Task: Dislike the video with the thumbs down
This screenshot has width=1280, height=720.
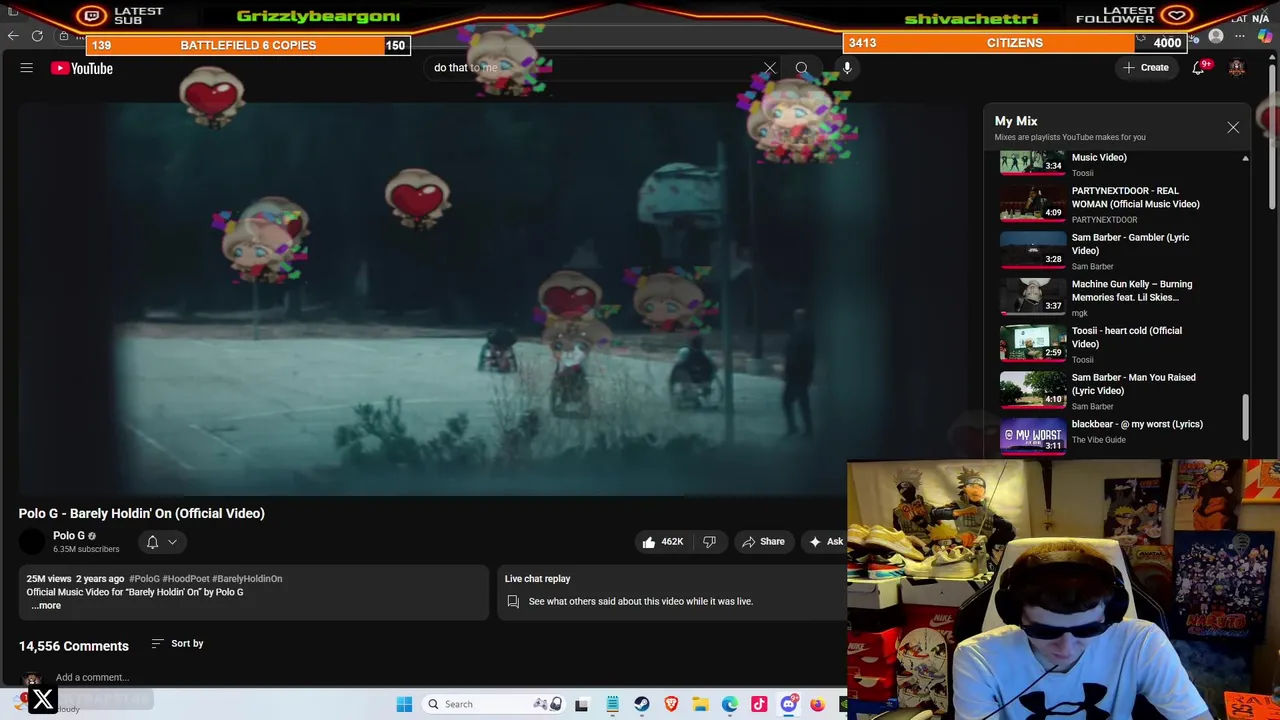Action: pos(709,542)
